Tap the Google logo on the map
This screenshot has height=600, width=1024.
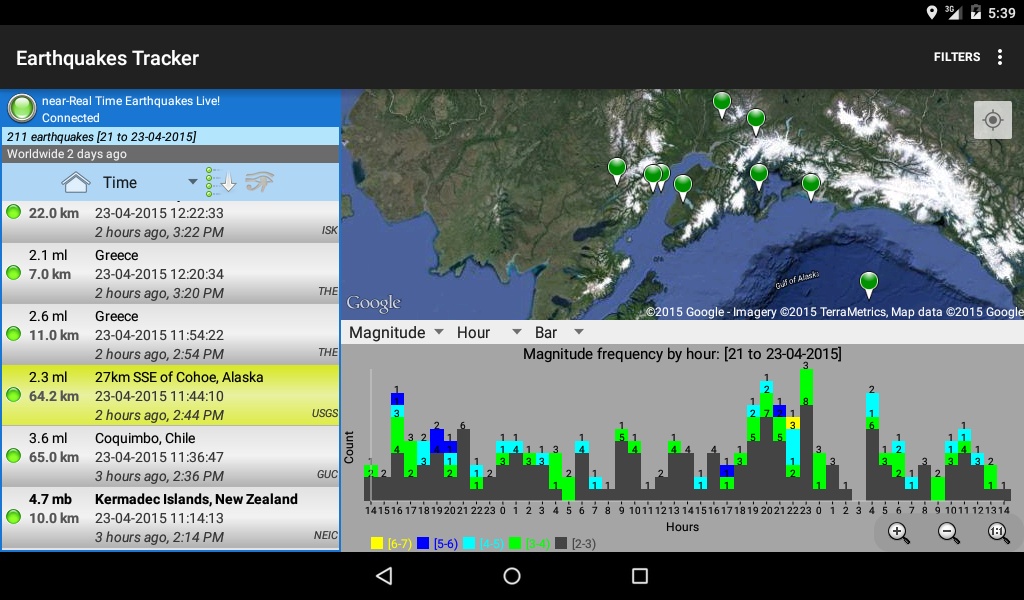[x=374, y=303]
